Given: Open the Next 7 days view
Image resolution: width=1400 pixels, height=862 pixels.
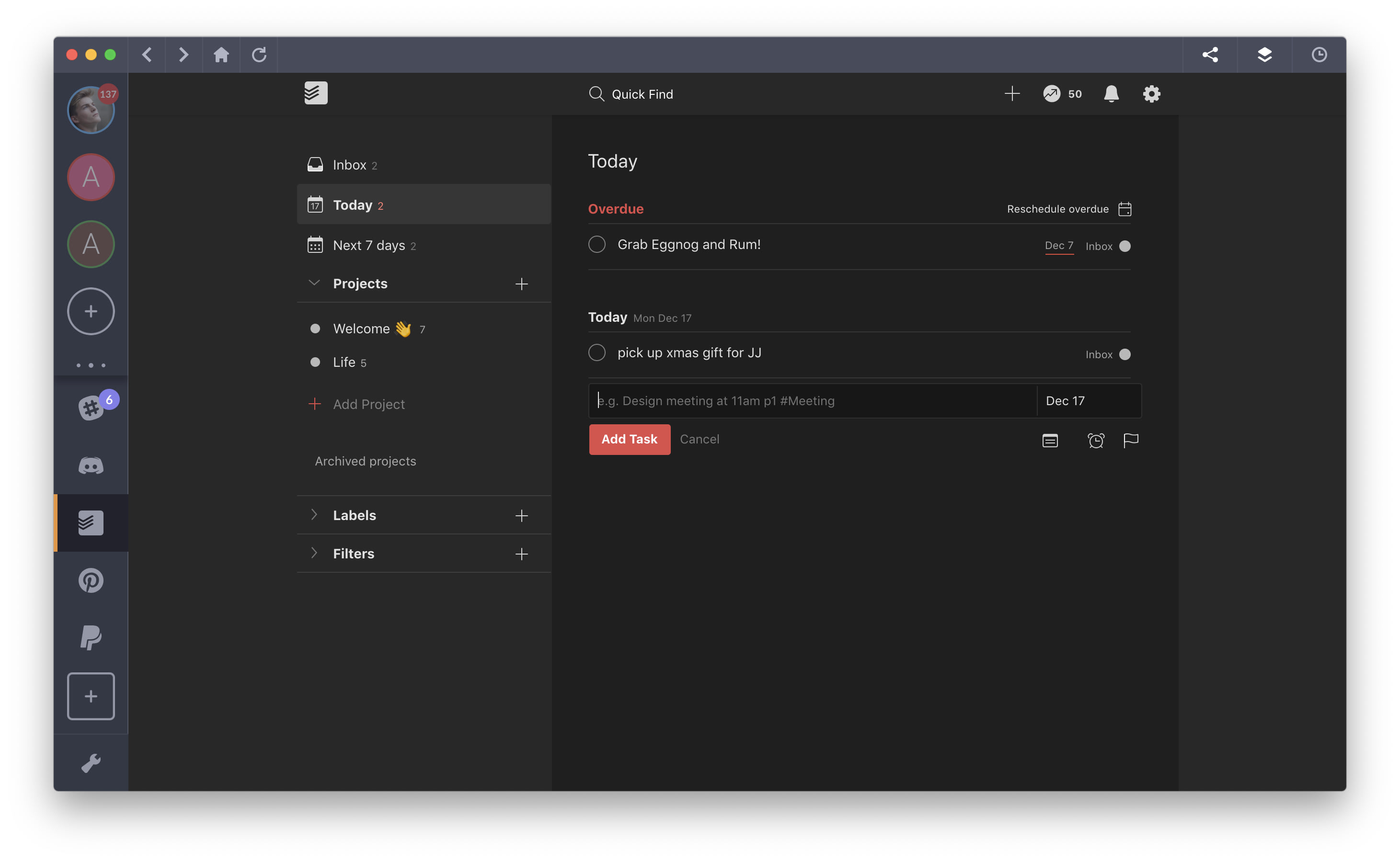Looking at the screenshot, I should pyautogui.click(x=370, y=245).
